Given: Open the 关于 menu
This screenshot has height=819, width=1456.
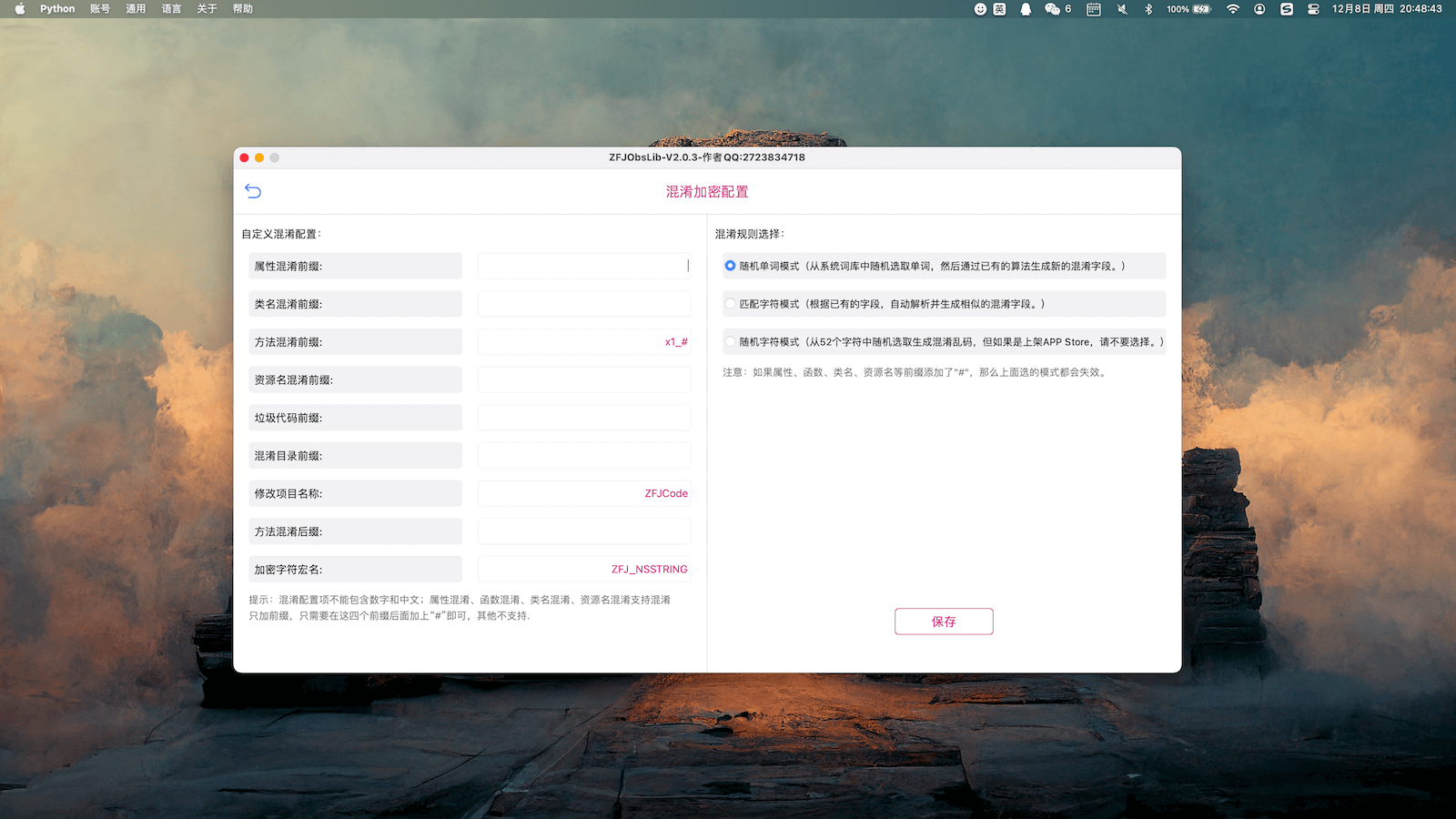Looking at the screenshot, I should click(x=207, y=9).
